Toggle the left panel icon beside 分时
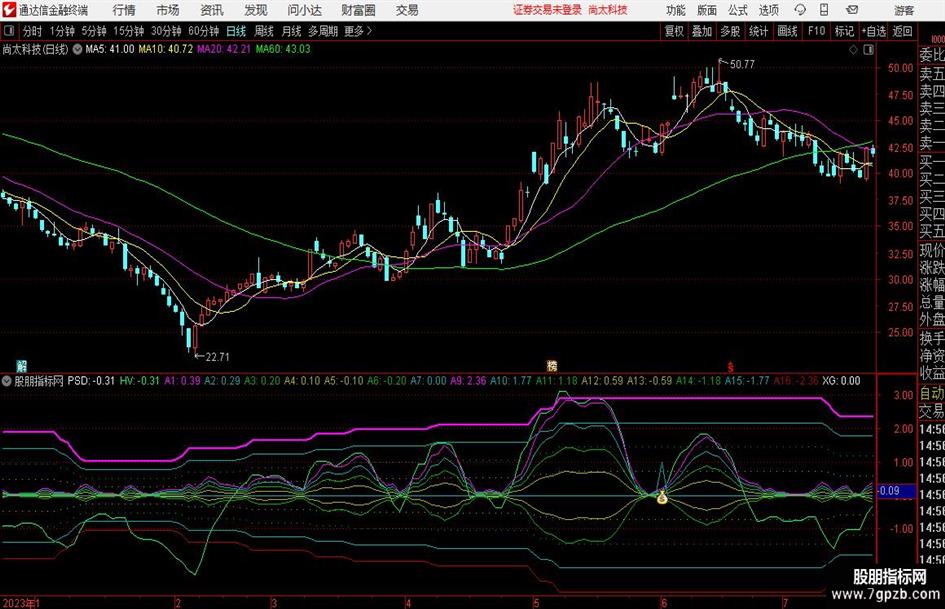This screenshot has width=945, height=609. [x=9, y=31]
